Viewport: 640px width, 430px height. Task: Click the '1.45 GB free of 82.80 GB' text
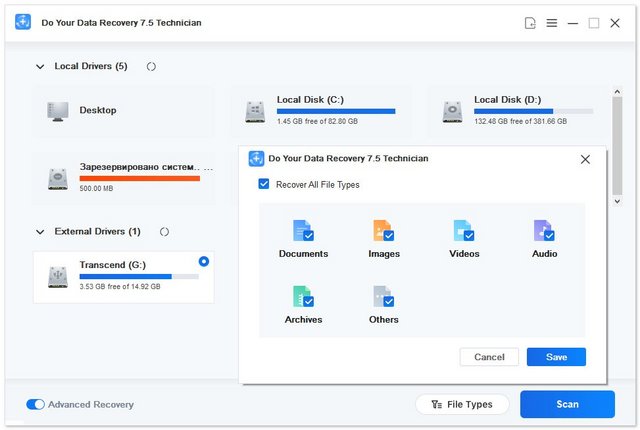[317, 121]
